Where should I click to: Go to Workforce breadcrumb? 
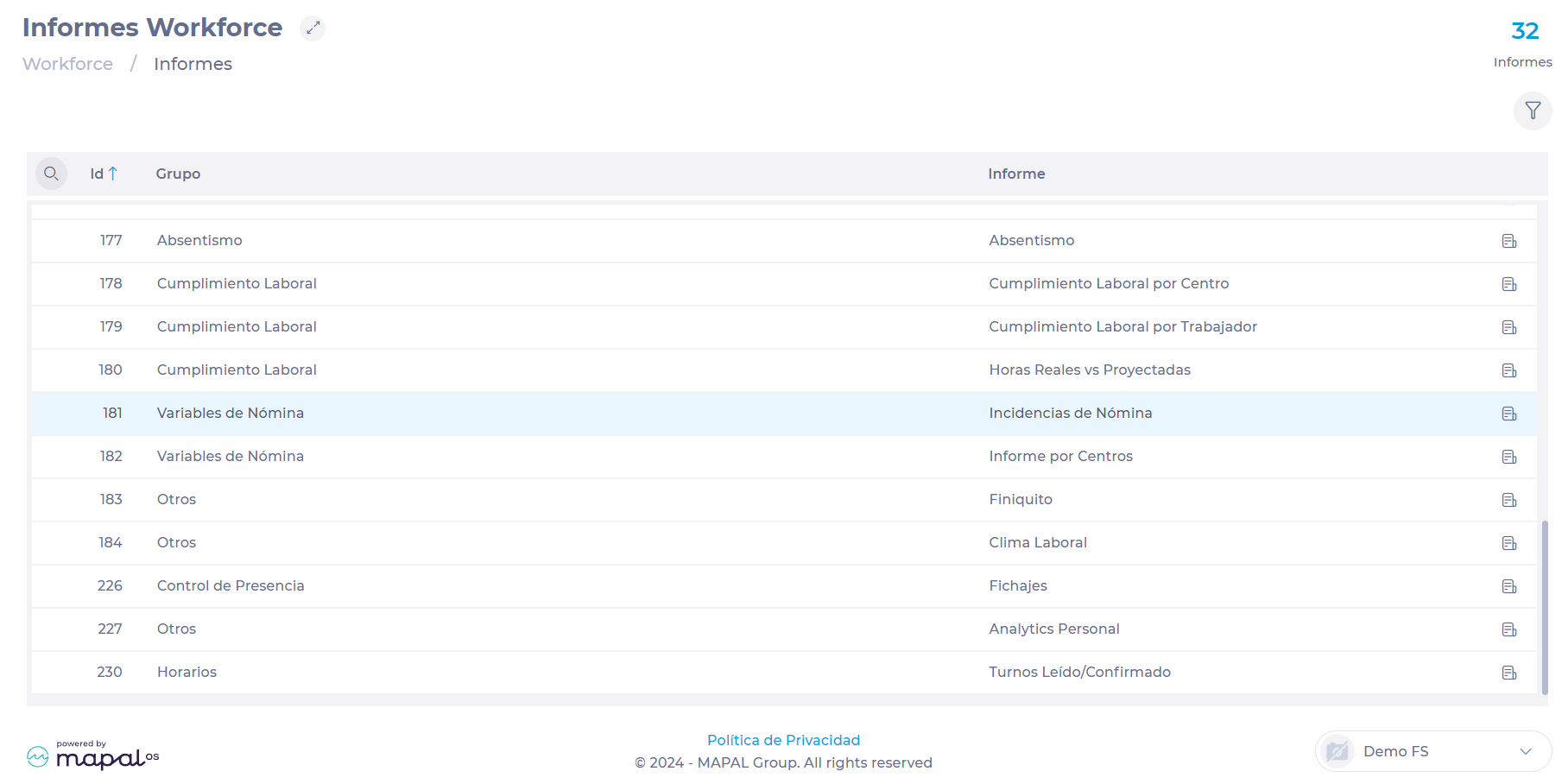click(67, 64)
